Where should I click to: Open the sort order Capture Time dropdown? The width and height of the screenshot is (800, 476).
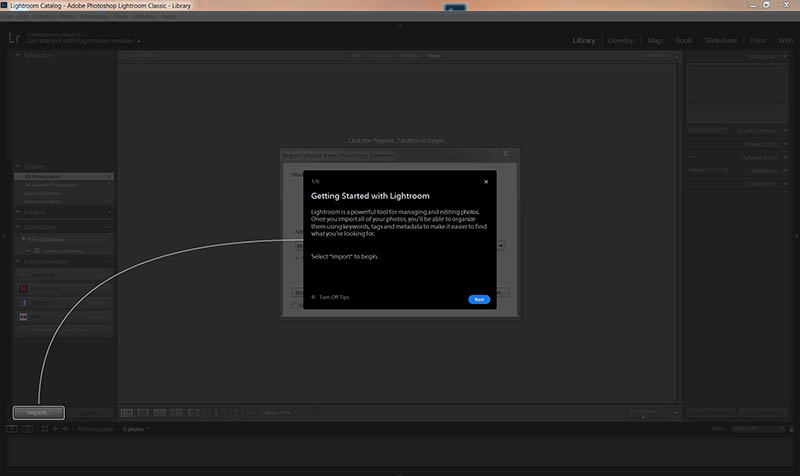[x=279, y=412]
